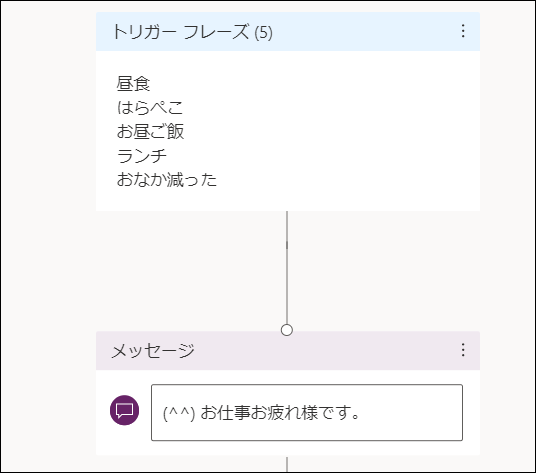The image size is (536, 473).
Task: Click the (5) phrase count label
Action: tap(263, 33)
